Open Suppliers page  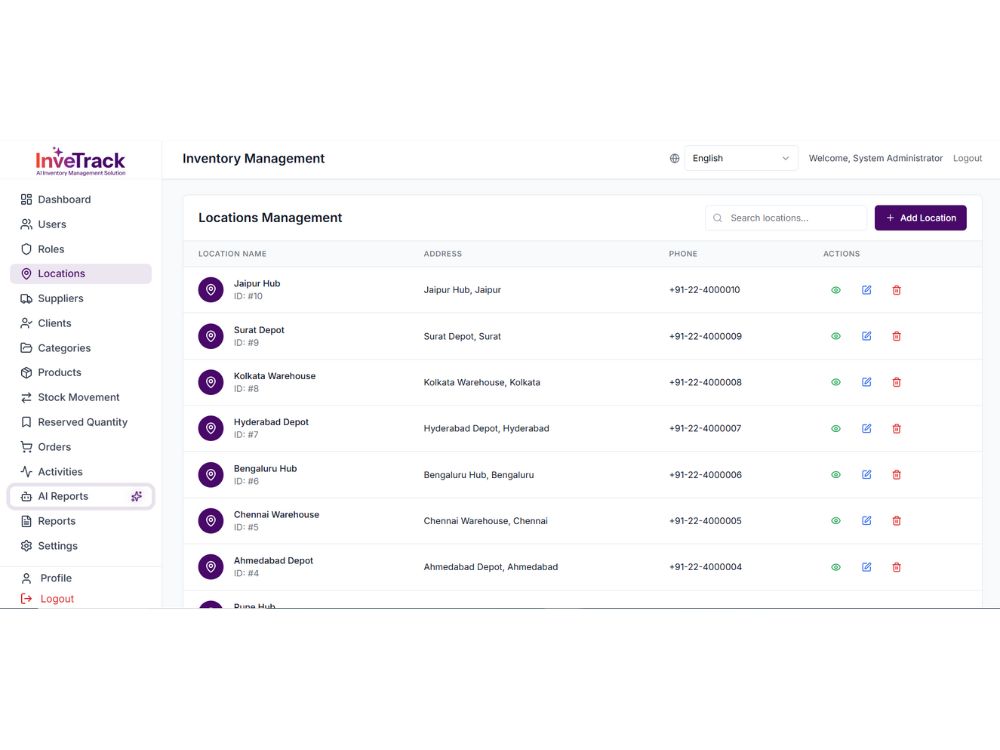click(80, 298)
